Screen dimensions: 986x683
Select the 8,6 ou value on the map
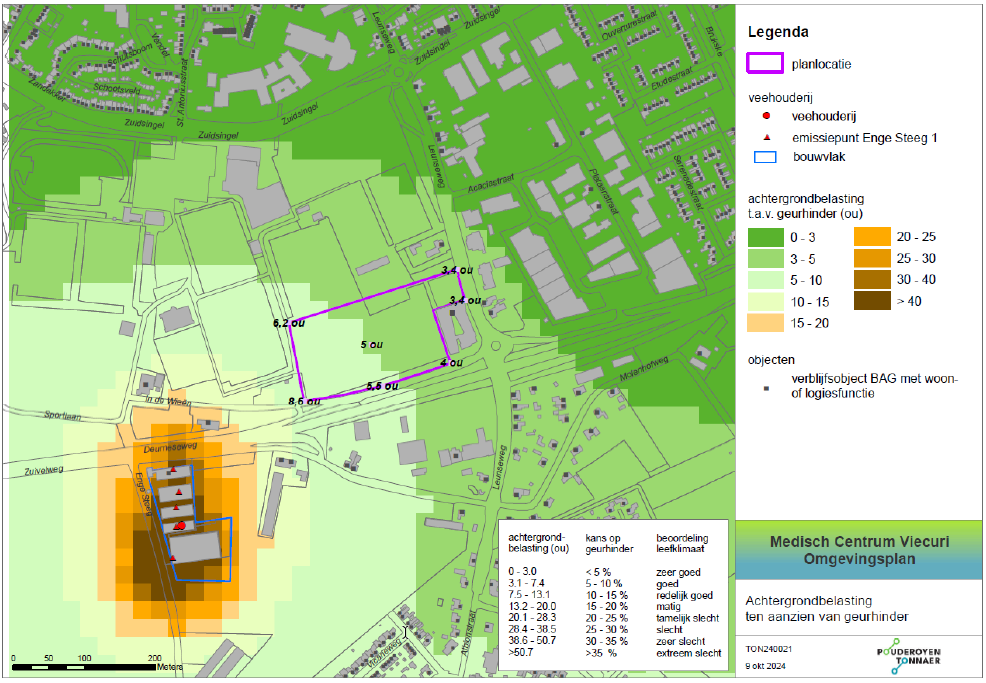(x=303, y=401)
